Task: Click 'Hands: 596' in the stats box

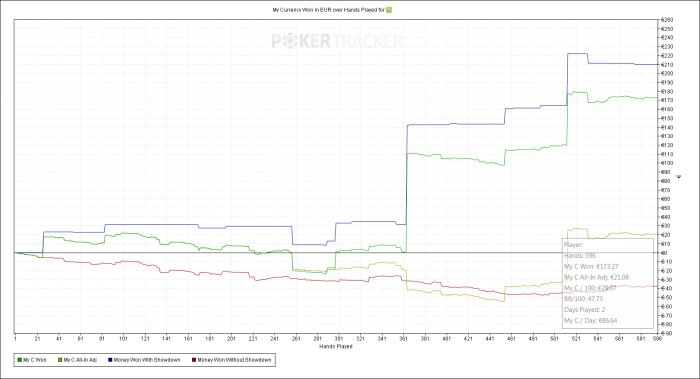Action: (579, 256)
